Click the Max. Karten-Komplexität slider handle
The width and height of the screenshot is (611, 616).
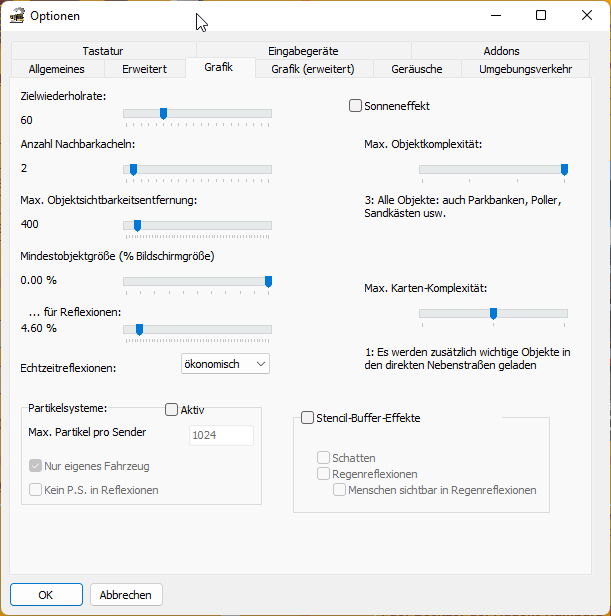click(x=493, y=313)
